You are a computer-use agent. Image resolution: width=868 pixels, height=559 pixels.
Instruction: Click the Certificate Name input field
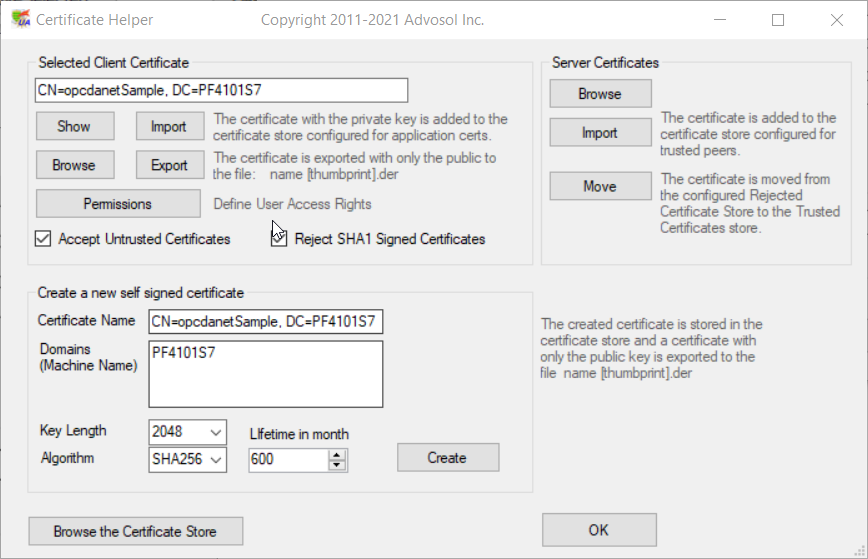[266, 322]
